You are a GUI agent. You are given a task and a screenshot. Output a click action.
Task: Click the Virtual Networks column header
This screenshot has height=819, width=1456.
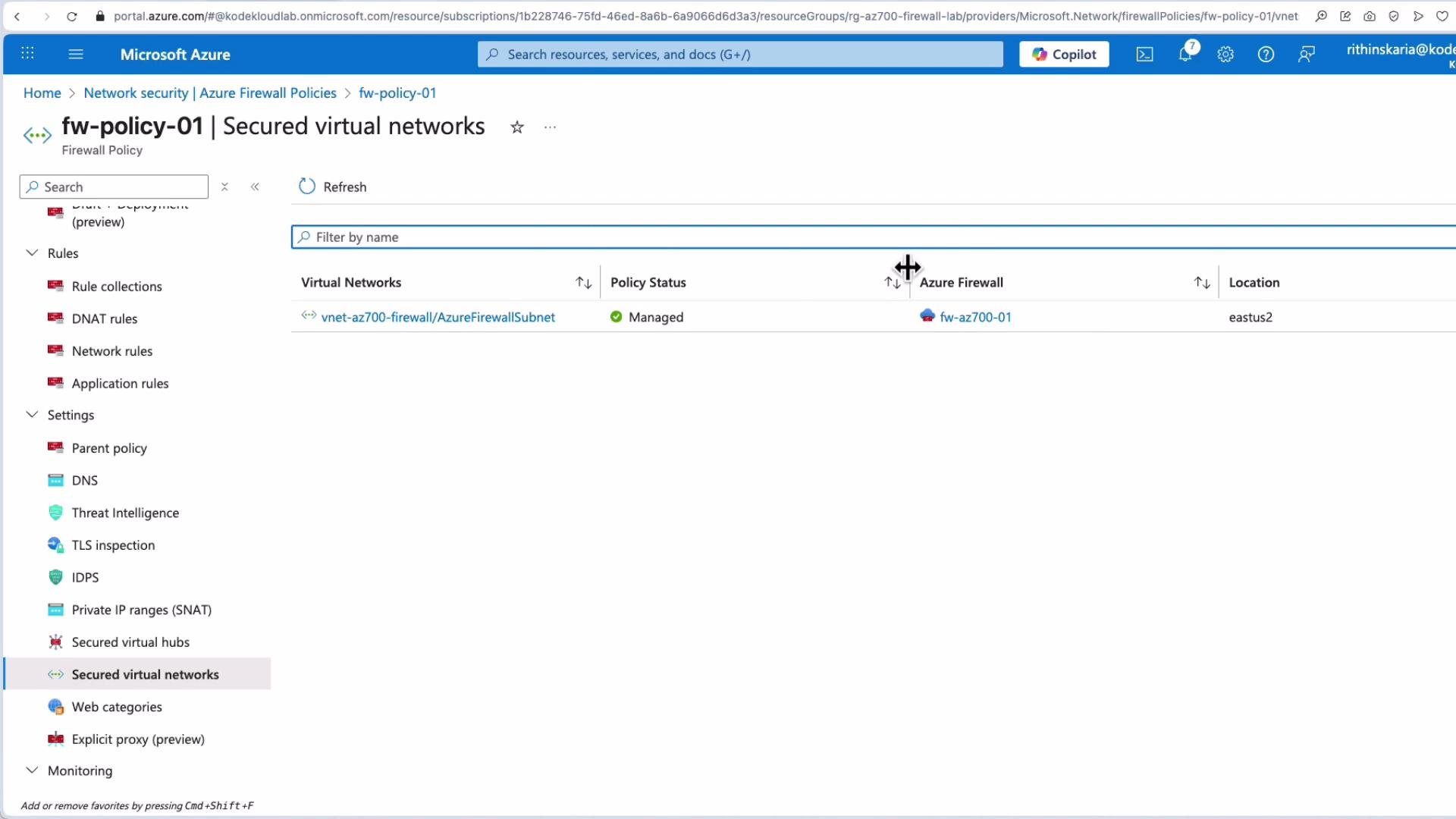click(351, 283)
